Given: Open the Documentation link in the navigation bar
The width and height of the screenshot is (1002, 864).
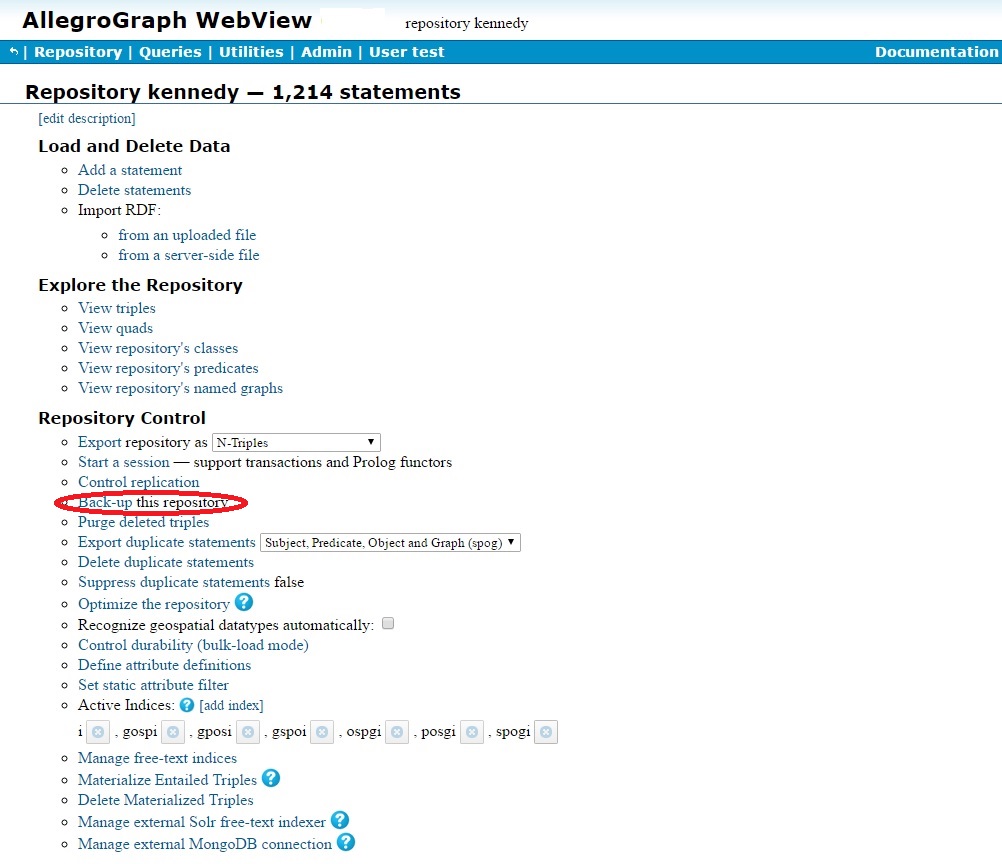Looking at the screenshot, I should [936, 52].
